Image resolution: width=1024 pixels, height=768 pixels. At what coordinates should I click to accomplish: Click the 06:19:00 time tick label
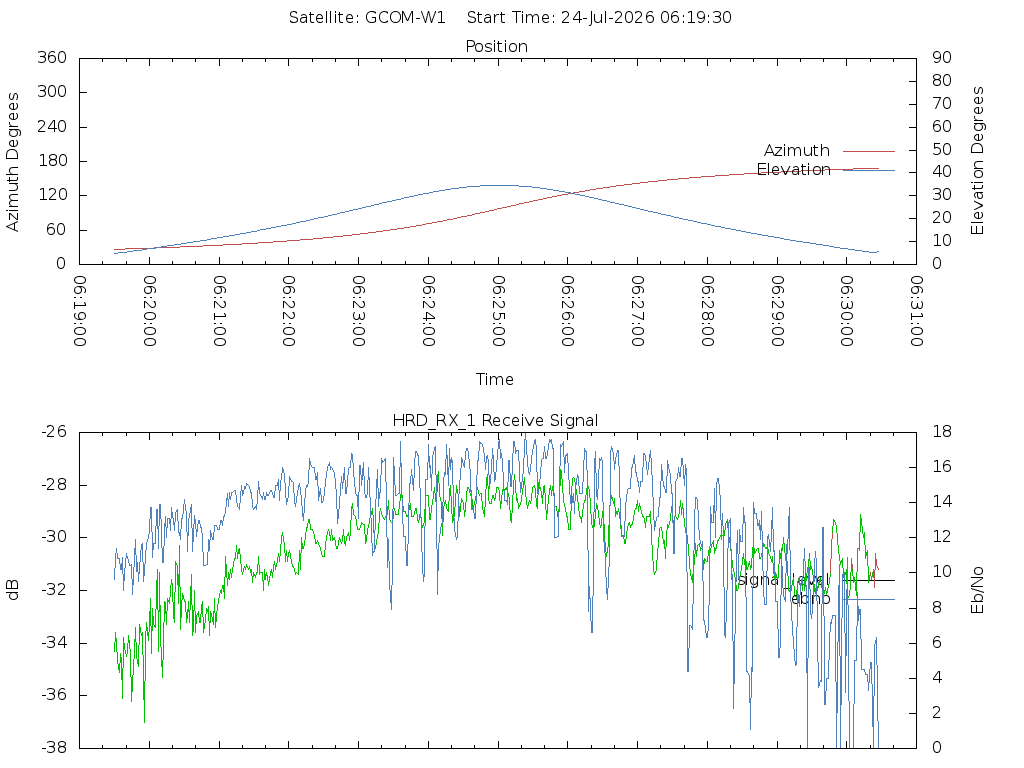80,311
